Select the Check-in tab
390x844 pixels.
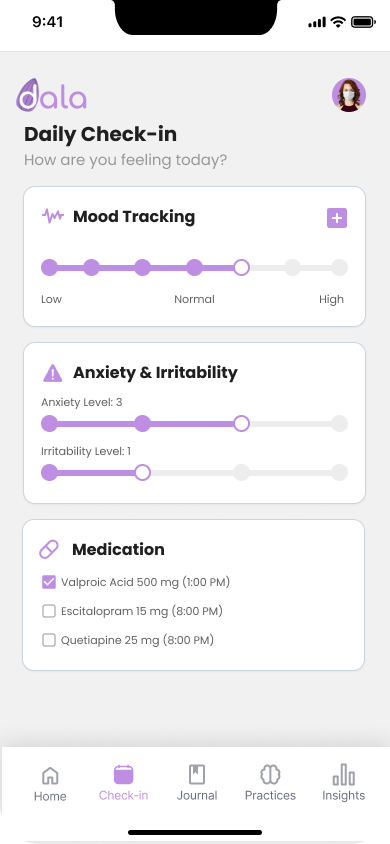click(x=123, y=783)
